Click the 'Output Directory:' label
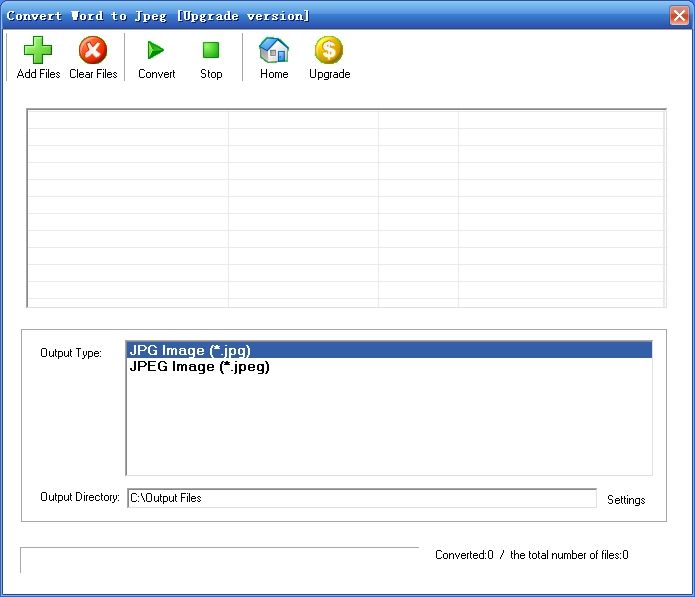Viewport: 695px width, 597px height. coord(80,497)
